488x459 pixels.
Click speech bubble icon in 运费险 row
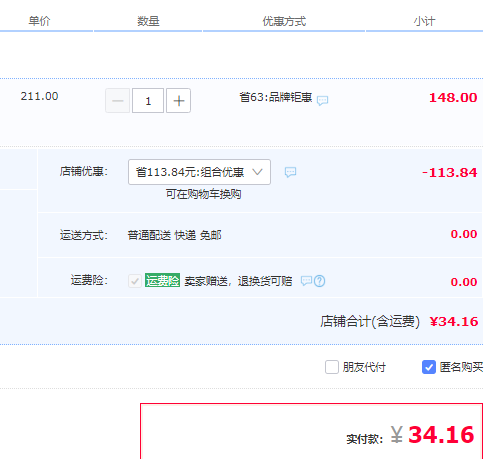[306, 281]
